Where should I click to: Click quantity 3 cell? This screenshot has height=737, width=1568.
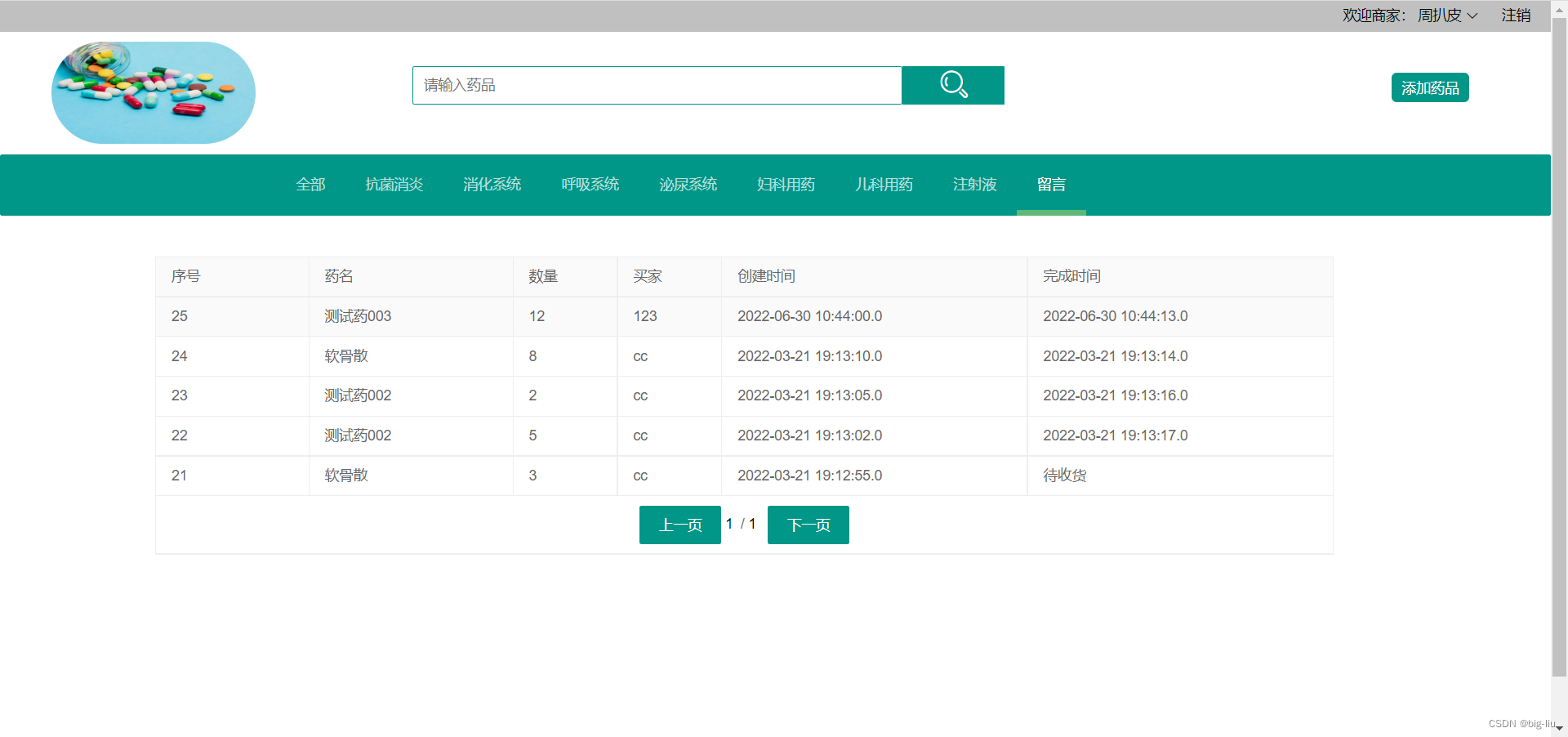565,476
